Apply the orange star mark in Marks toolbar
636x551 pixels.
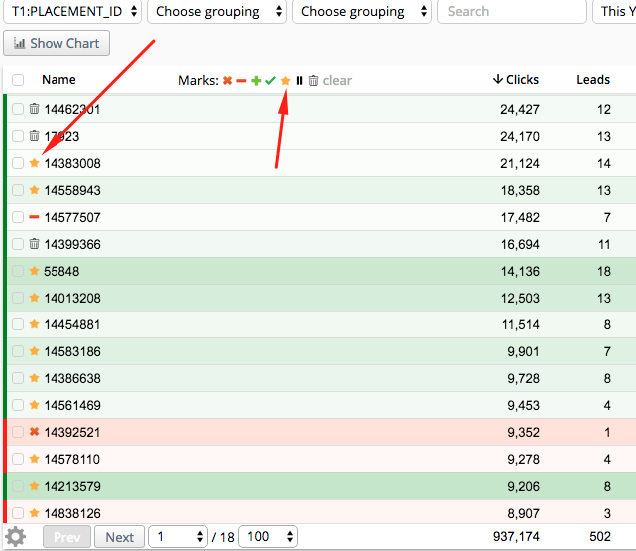tap(285, 81)
